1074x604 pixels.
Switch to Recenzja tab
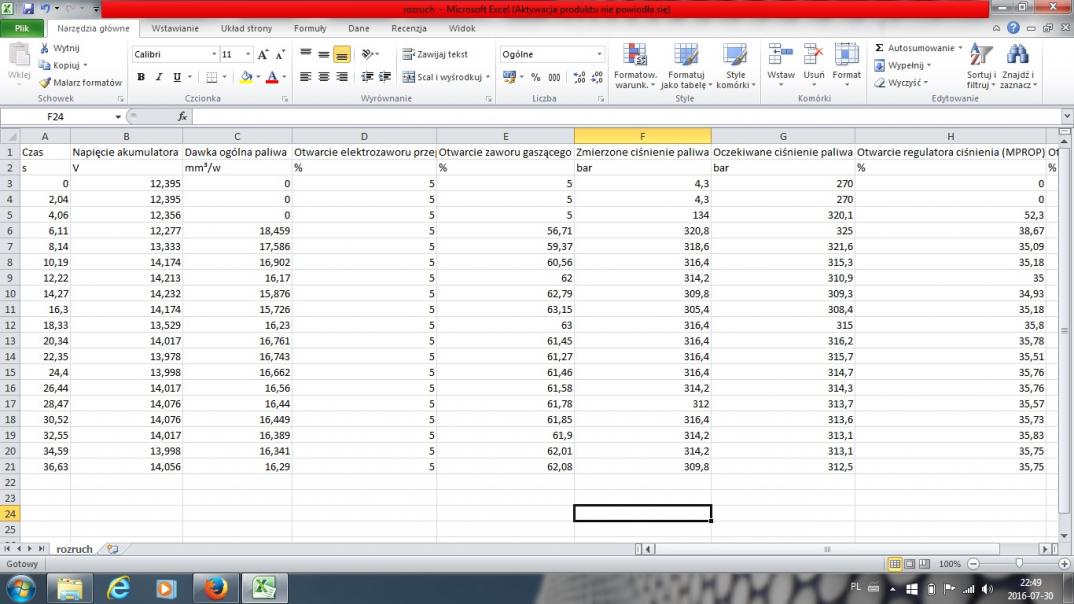[x=409, y=28]
